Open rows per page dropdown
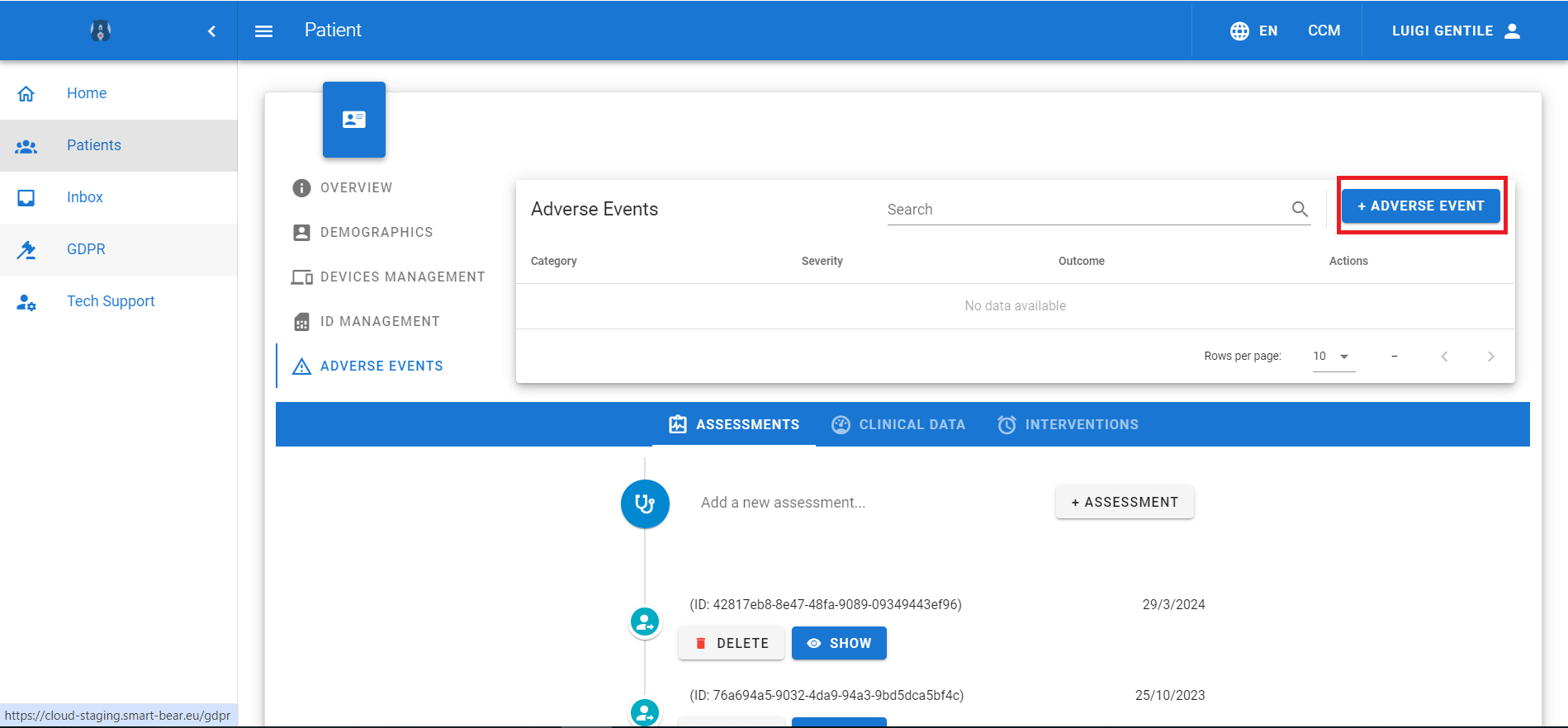 pos(1334,357)
